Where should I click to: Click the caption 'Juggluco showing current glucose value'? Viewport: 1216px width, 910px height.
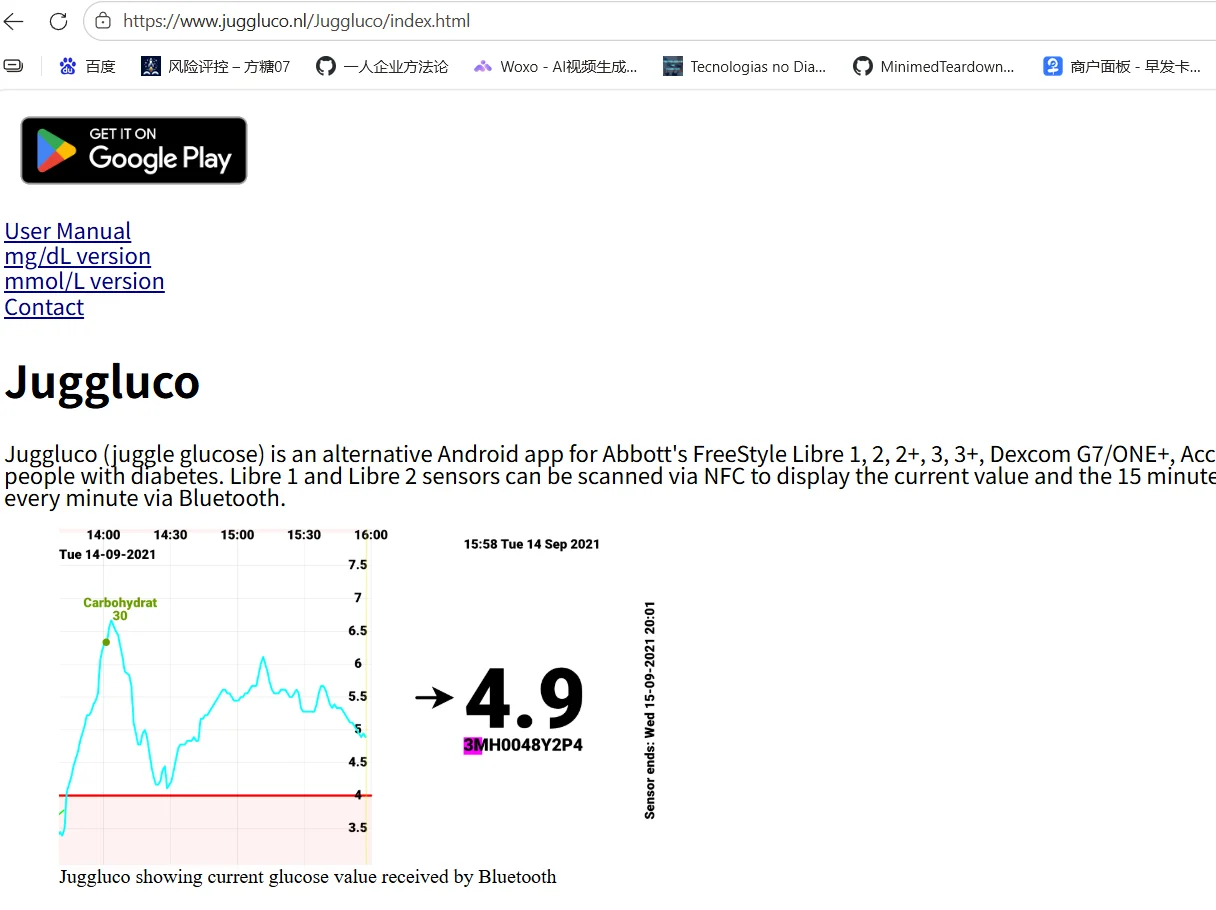308,877
